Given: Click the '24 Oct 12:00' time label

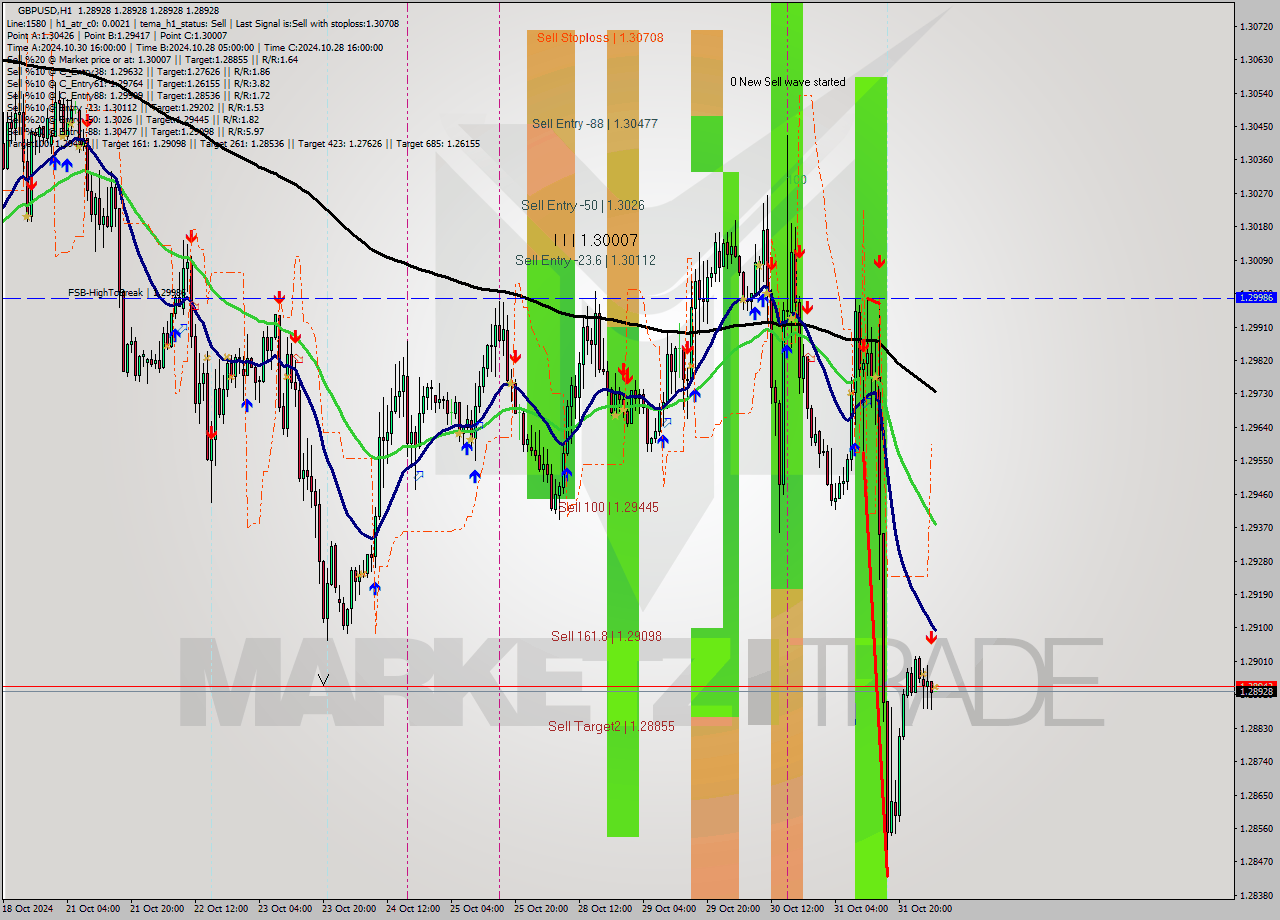Looking at the screenshot, I should (413, 909).
